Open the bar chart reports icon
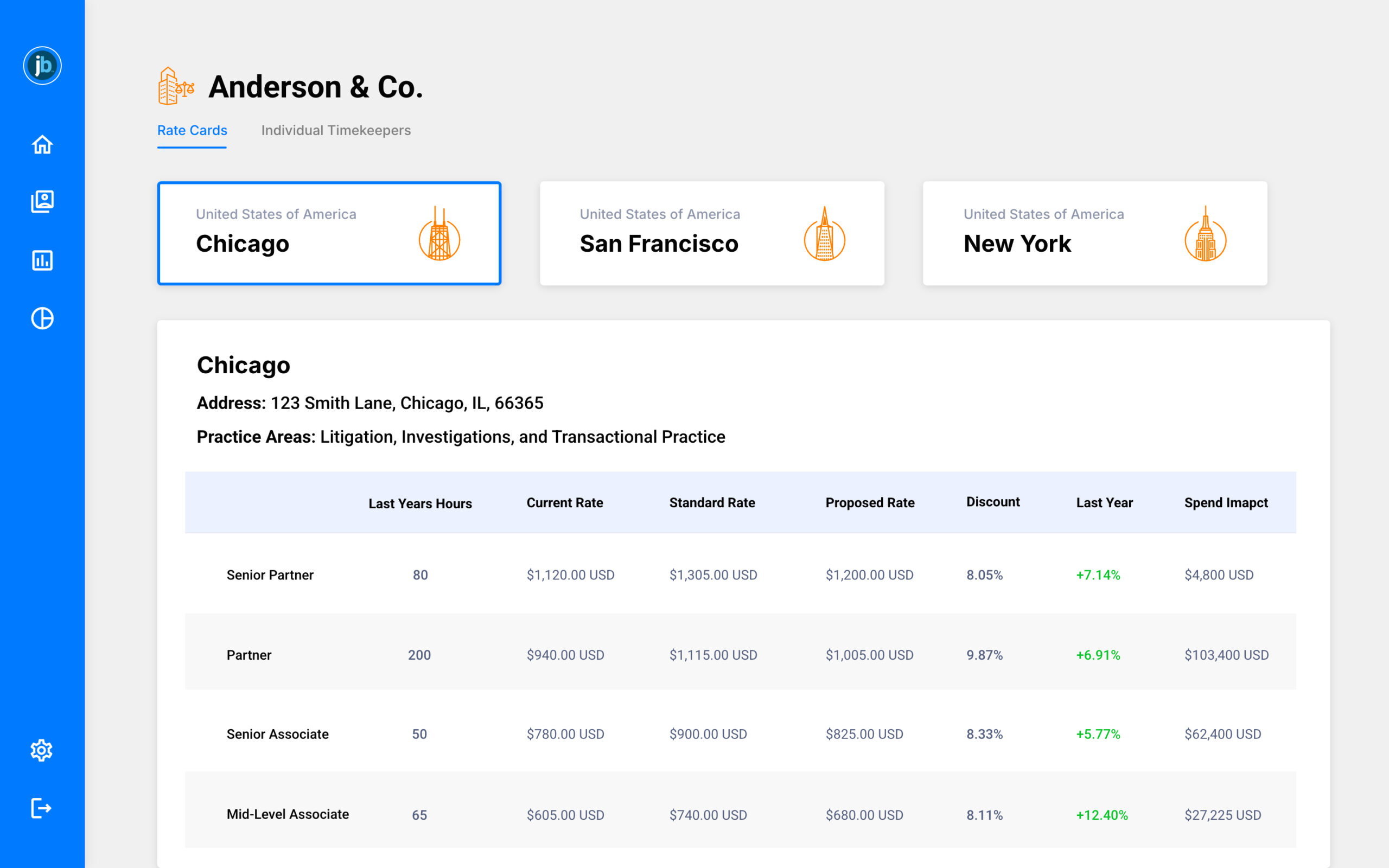This screenshot has width=1389, height=868. click(x=42, y=260)
